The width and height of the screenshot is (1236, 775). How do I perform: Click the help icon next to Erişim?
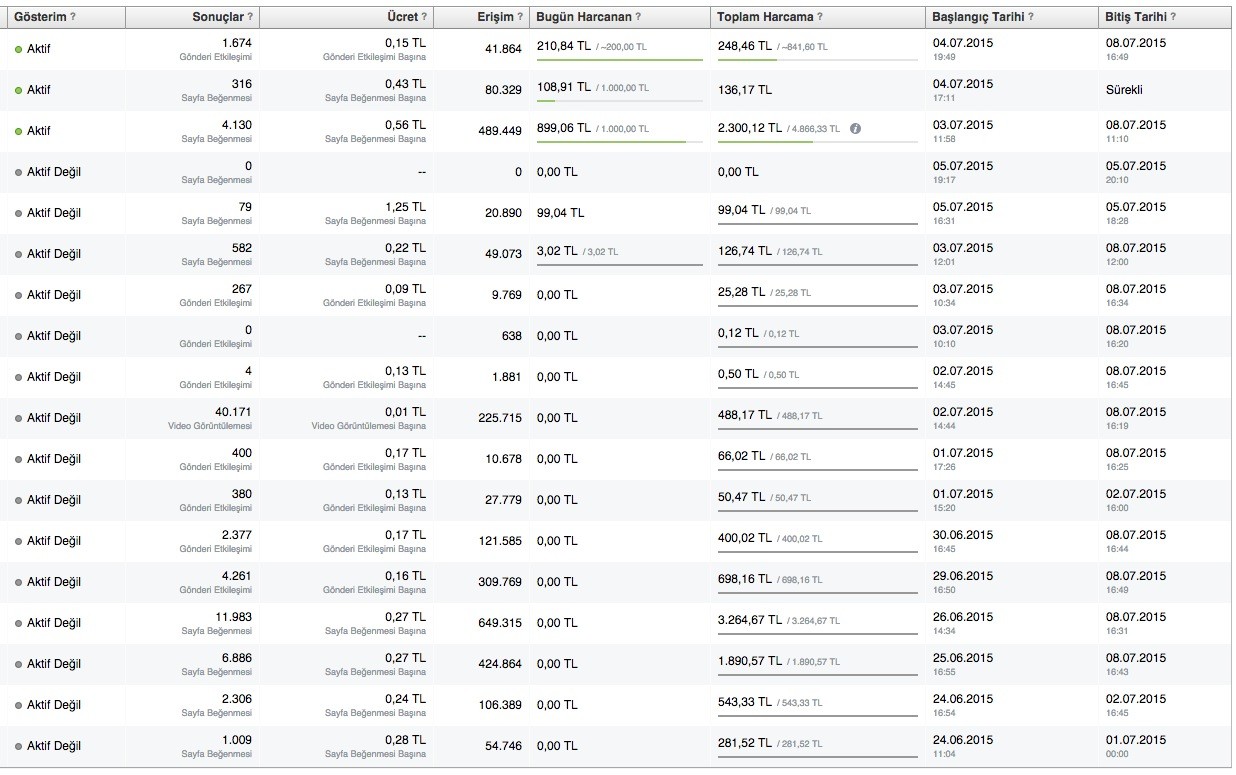(521, 18)
